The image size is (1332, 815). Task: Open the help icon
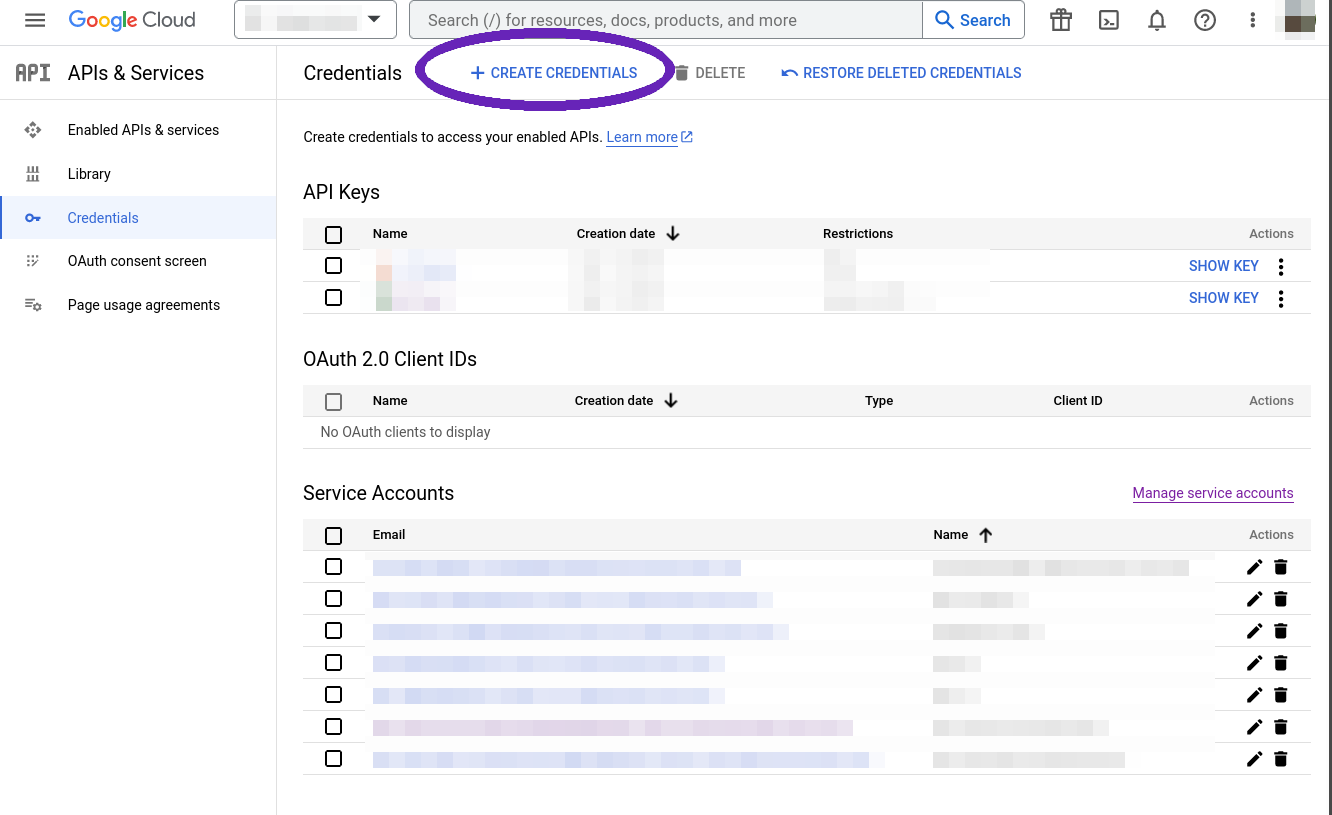(x=1204, y=20)
